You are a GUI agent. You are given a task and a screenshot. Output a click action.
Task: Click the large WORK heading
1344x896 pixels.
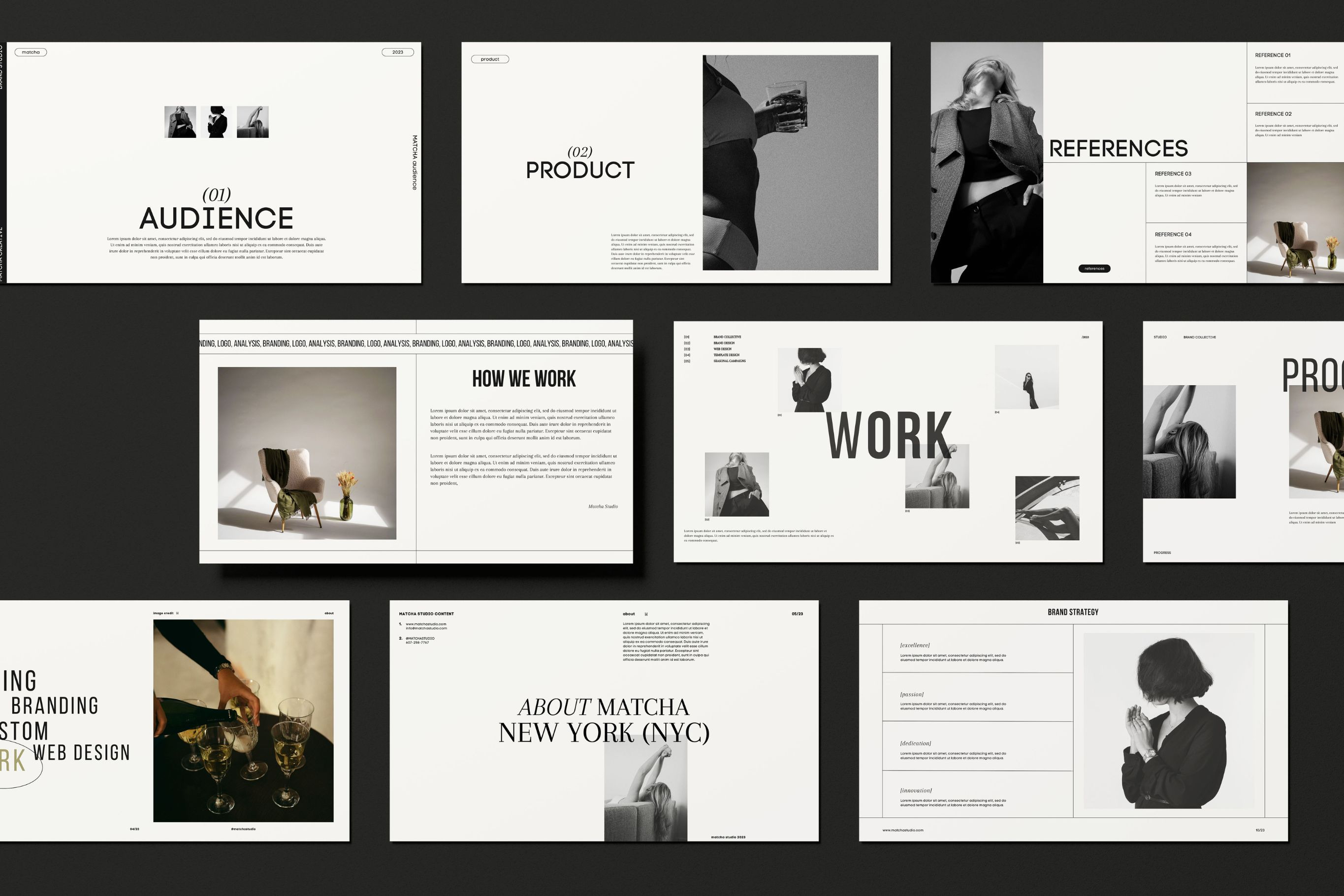[889, 436]
